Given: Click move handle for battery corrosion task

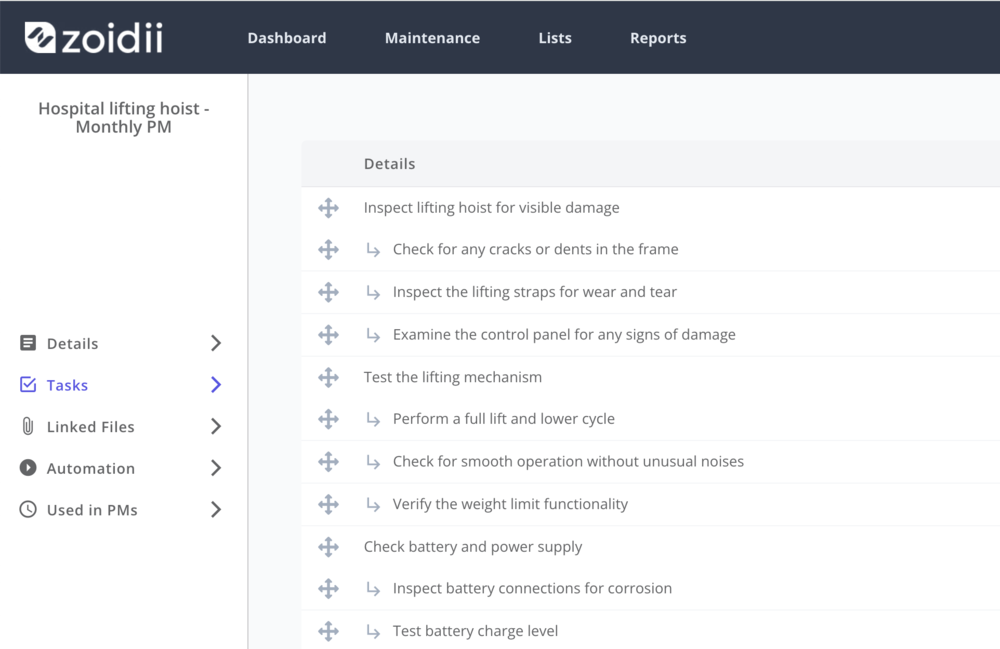Looking at the screenshot, I should pos(328,588).
